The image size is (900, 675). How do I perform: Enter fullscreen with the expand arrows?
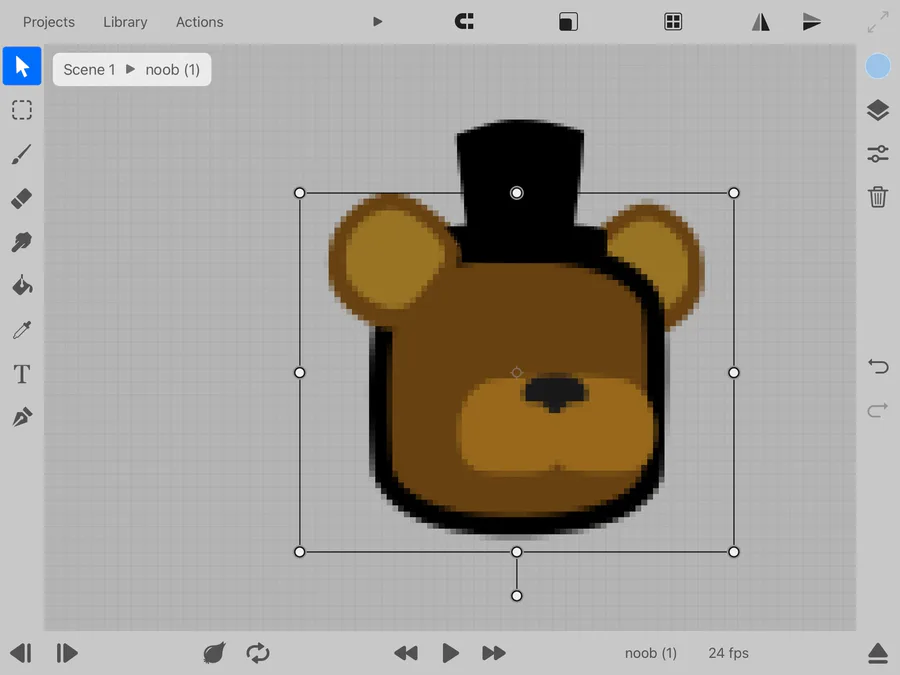[878, 22]
